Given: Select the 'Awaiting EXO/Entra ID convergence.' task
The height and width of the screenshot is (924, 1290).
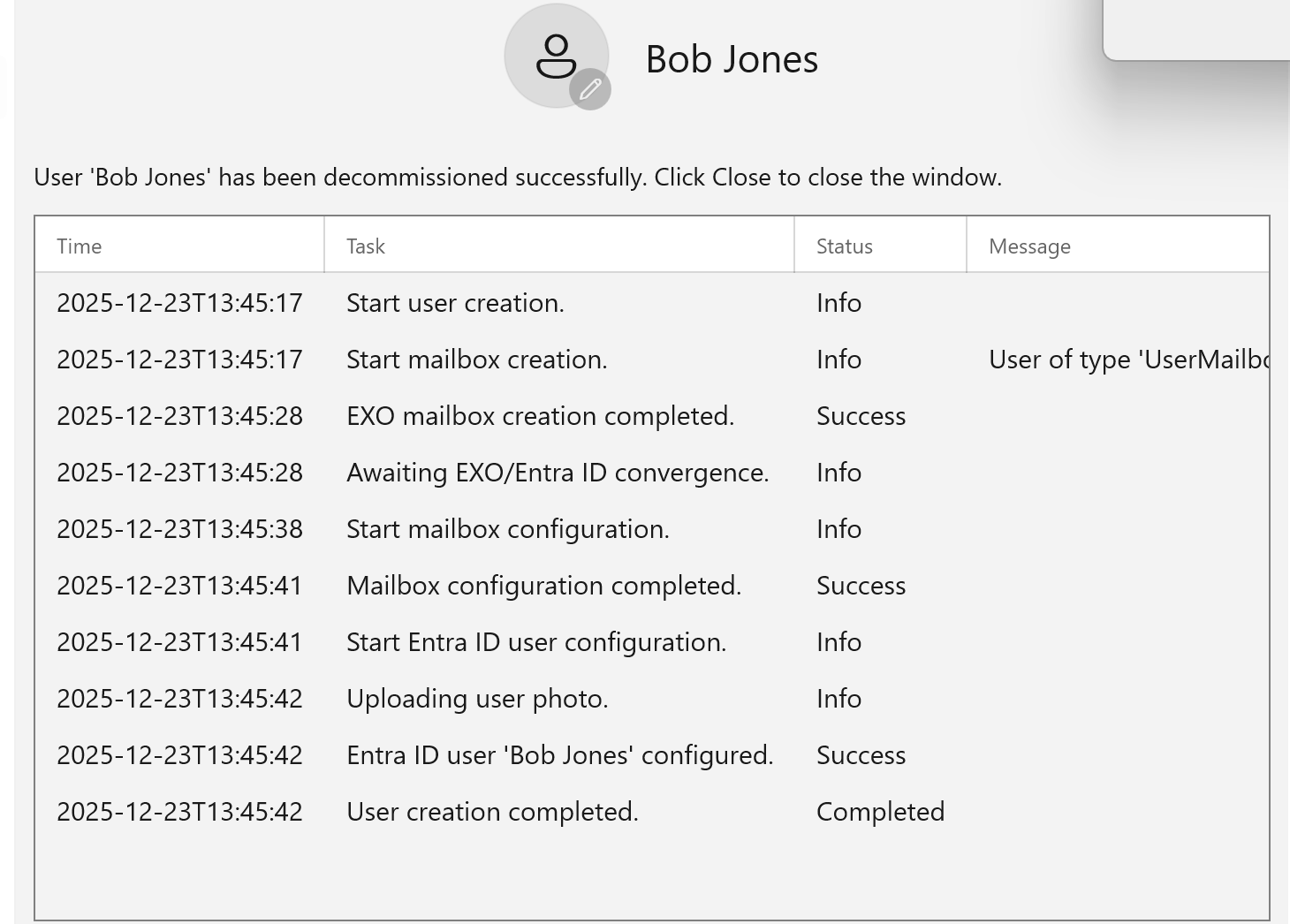Looking at the screenshot, I should point(558,473).
